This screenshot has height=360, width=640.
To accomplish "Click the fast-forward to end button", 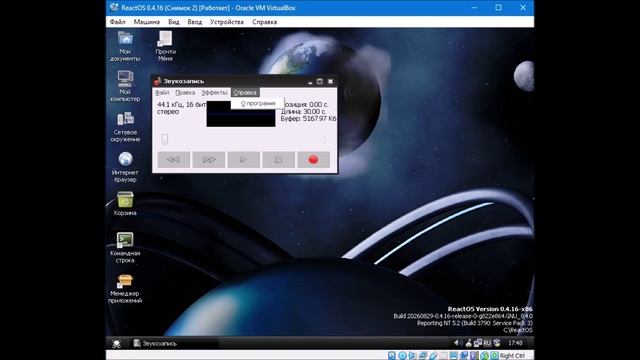I will [x=209, y=160].
